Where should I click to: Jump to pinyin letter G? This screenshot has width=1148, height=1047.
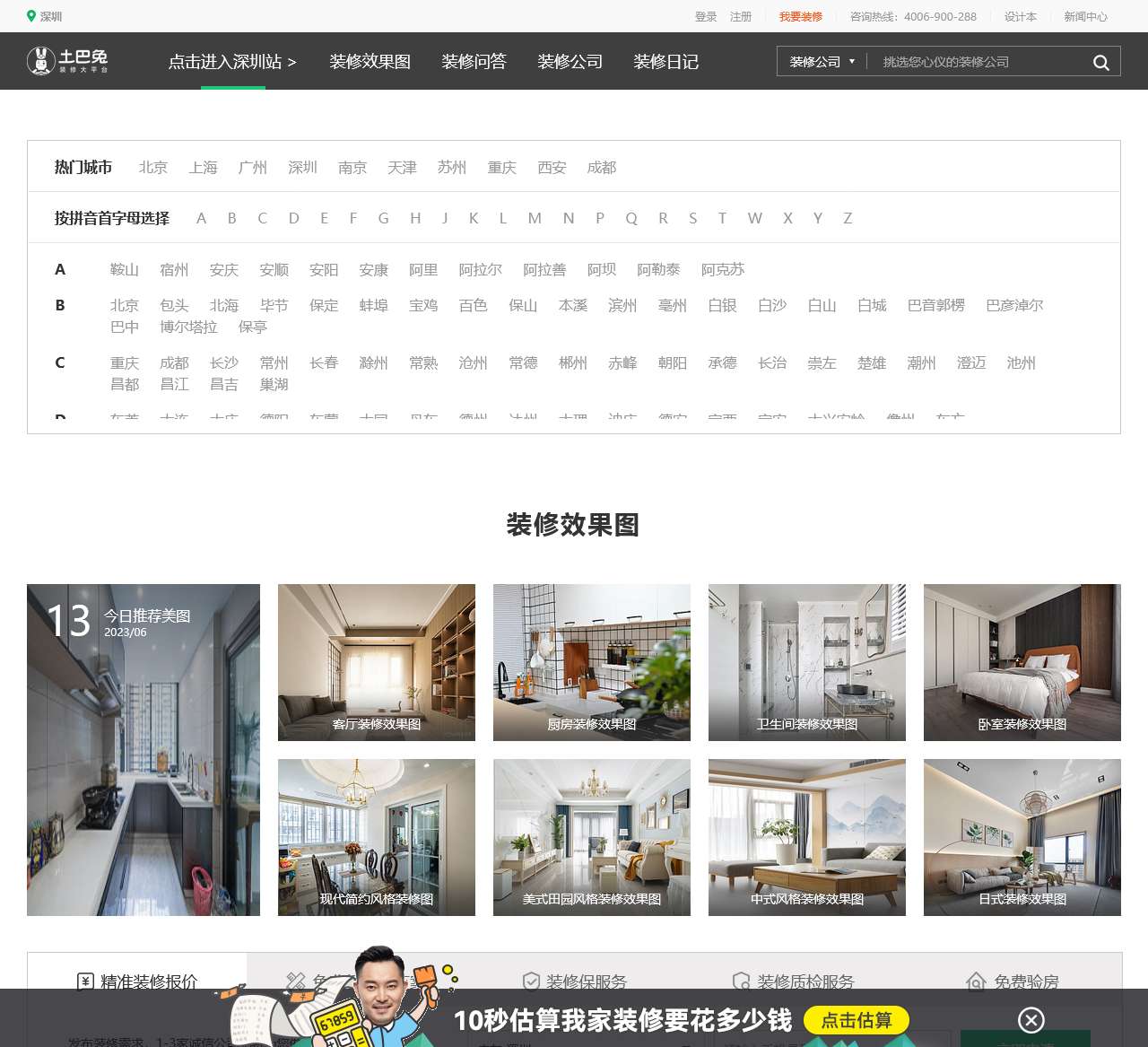383,218
